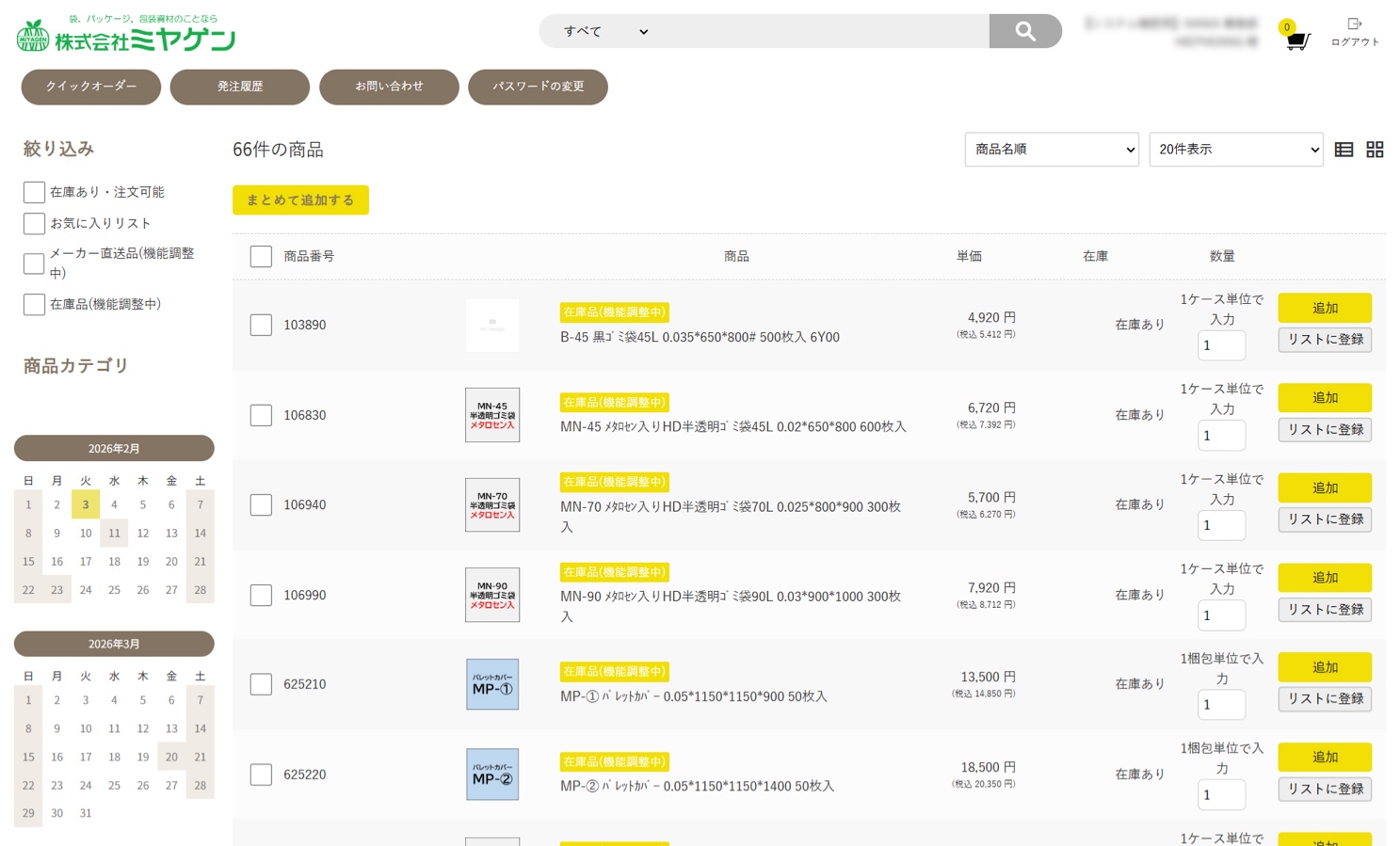Go to クイックオーダー page
This screenshot has width=1400, height=846.
click(91, 87)
